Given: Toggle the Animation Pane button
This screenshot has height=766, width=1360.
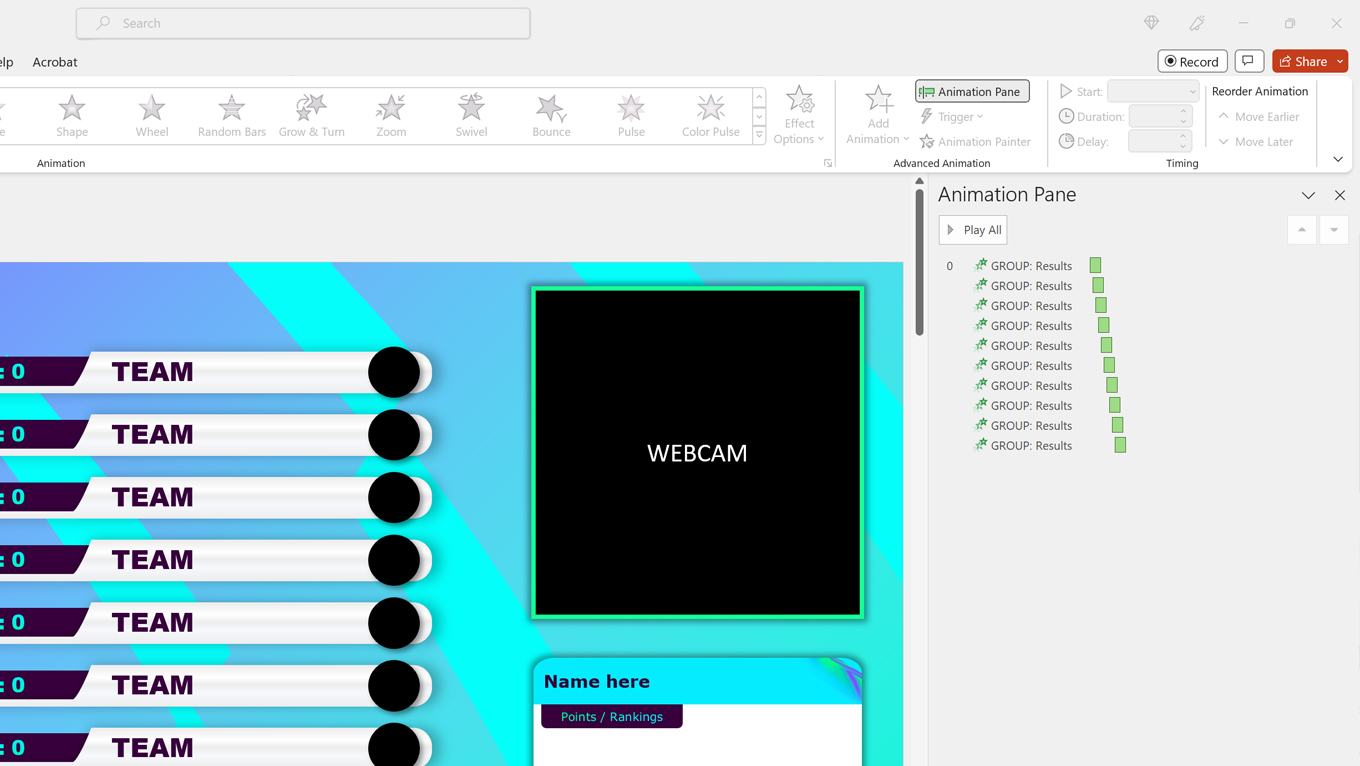Looking at the screenshot, I should tap(972, 91).
